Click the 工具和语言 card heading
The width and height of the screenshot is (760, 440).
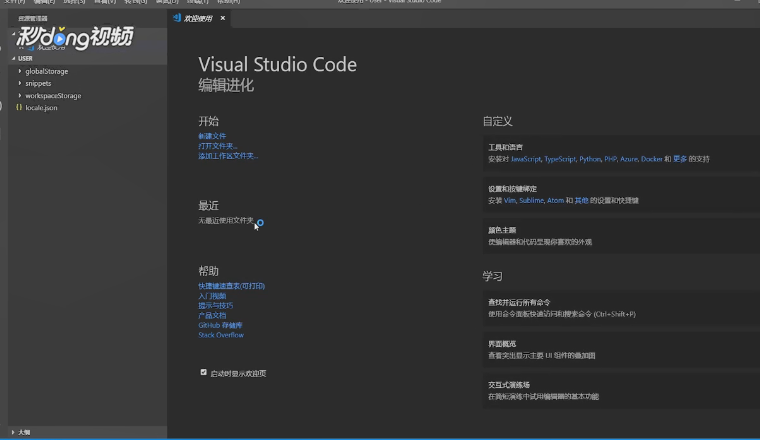click(506, 147)
